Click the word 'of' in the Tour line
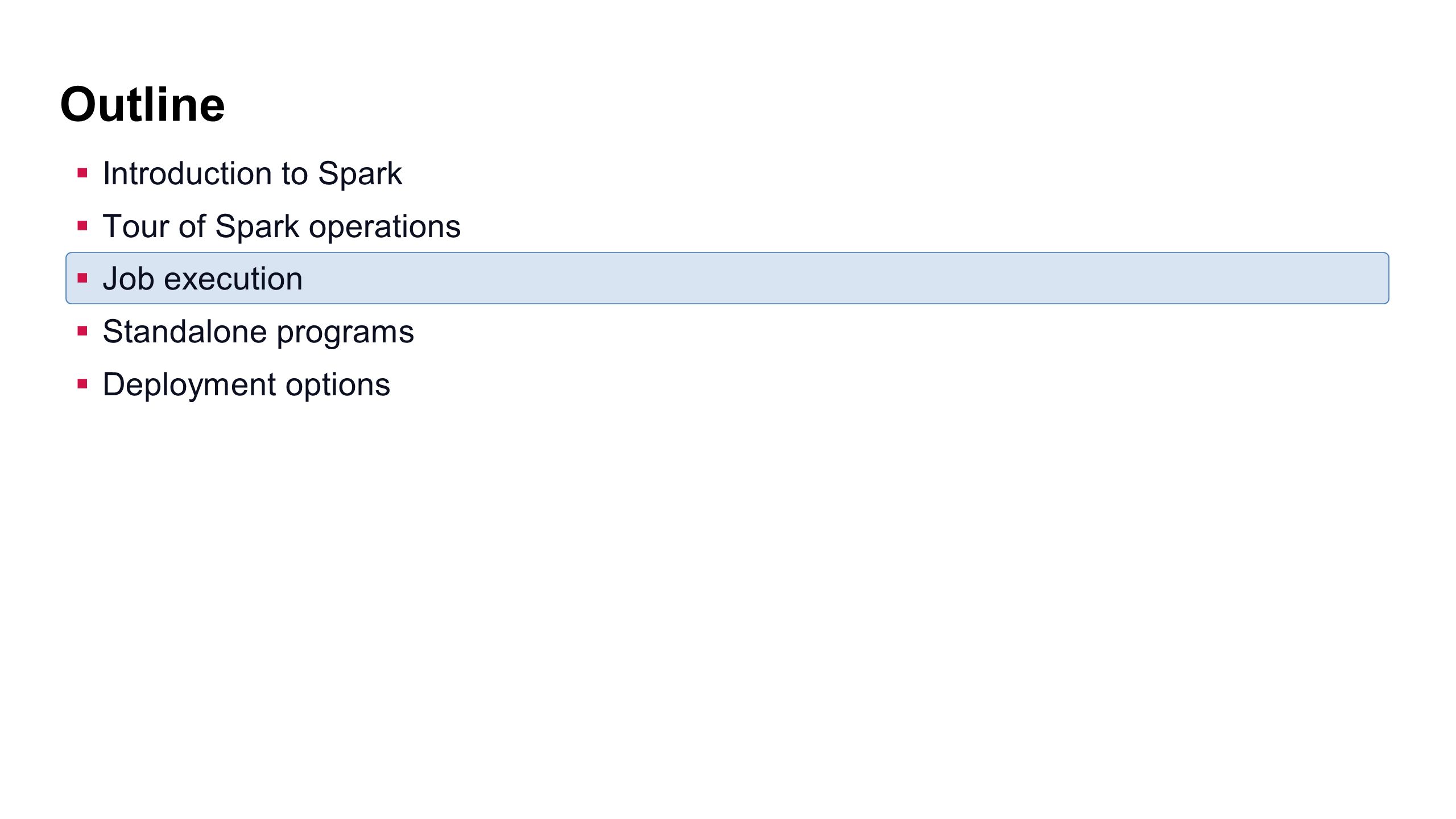The image size is (1456, 819). tap(192, 226)
